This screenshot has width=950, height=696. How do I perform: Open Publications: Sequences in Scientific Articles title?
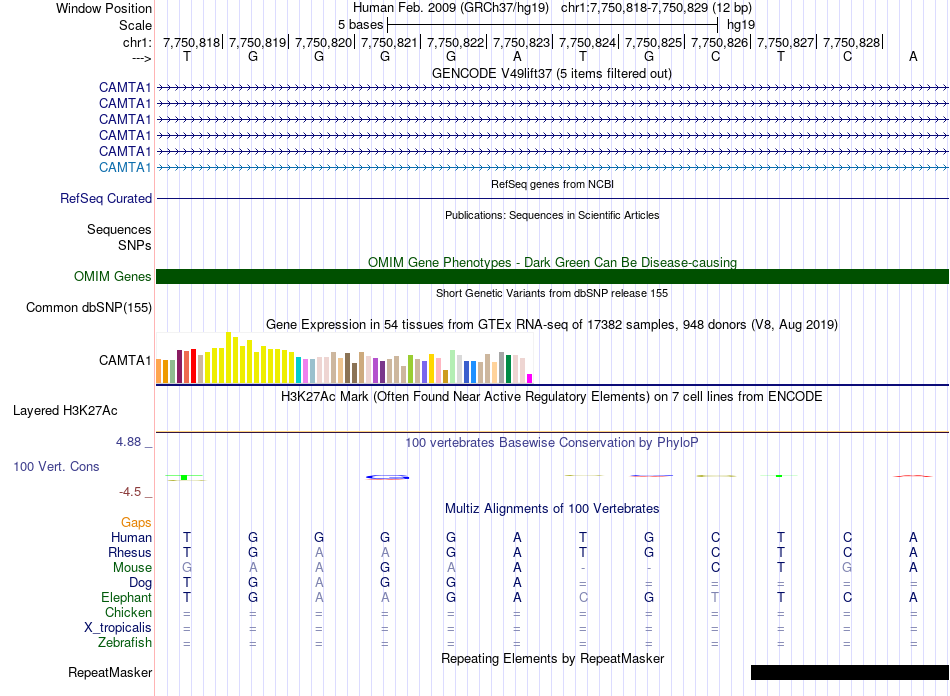tap(552, 215)
